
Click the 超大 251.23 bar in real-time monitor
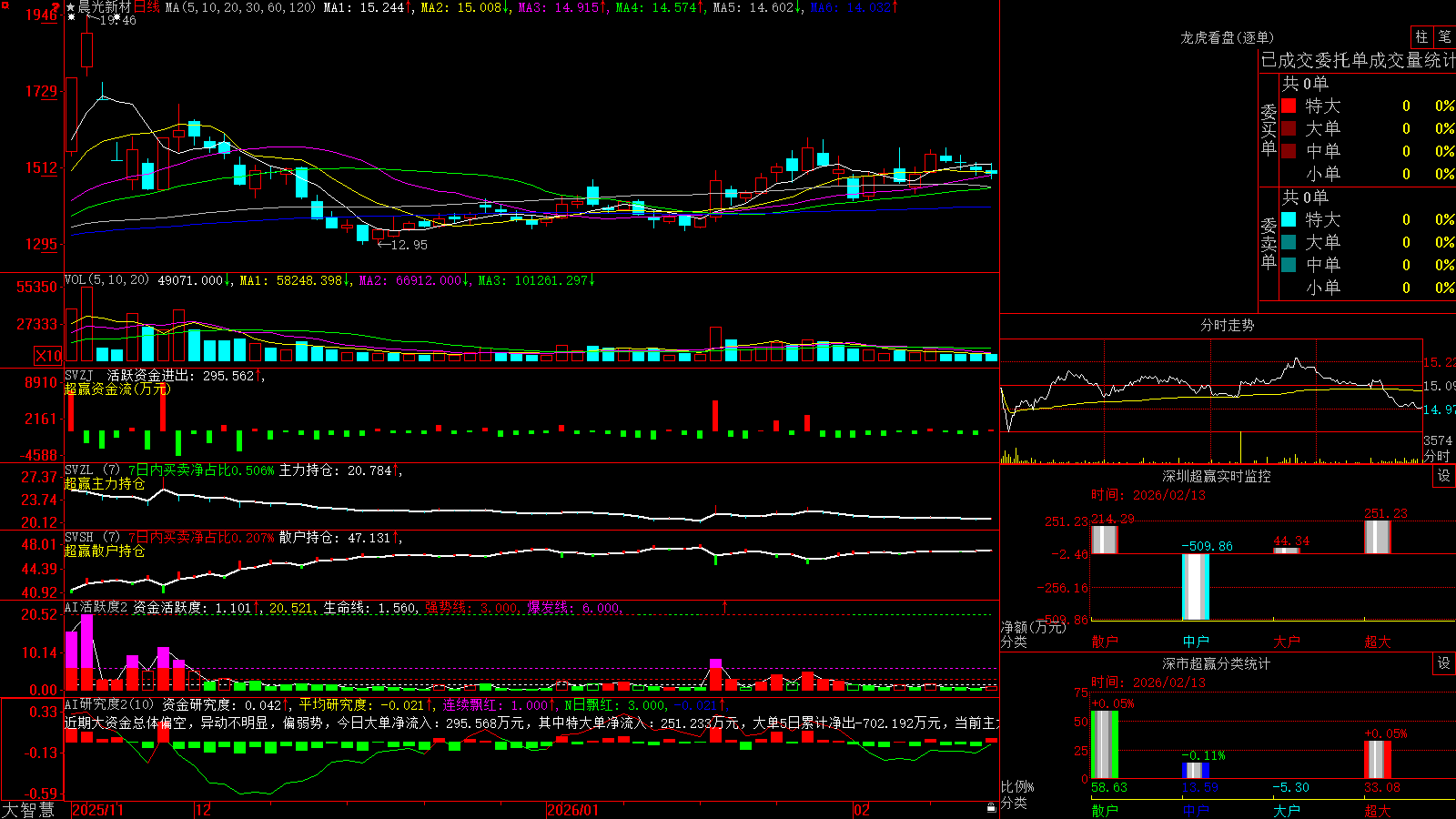1378,537
